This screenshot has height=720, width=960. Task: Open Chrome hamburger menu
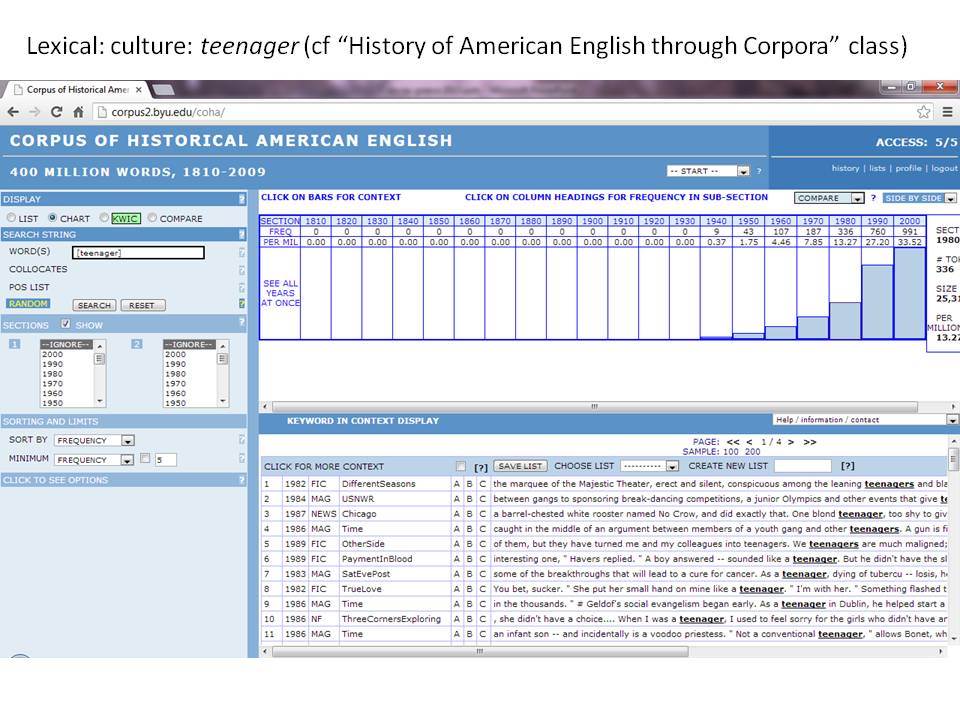pos(947,112)
